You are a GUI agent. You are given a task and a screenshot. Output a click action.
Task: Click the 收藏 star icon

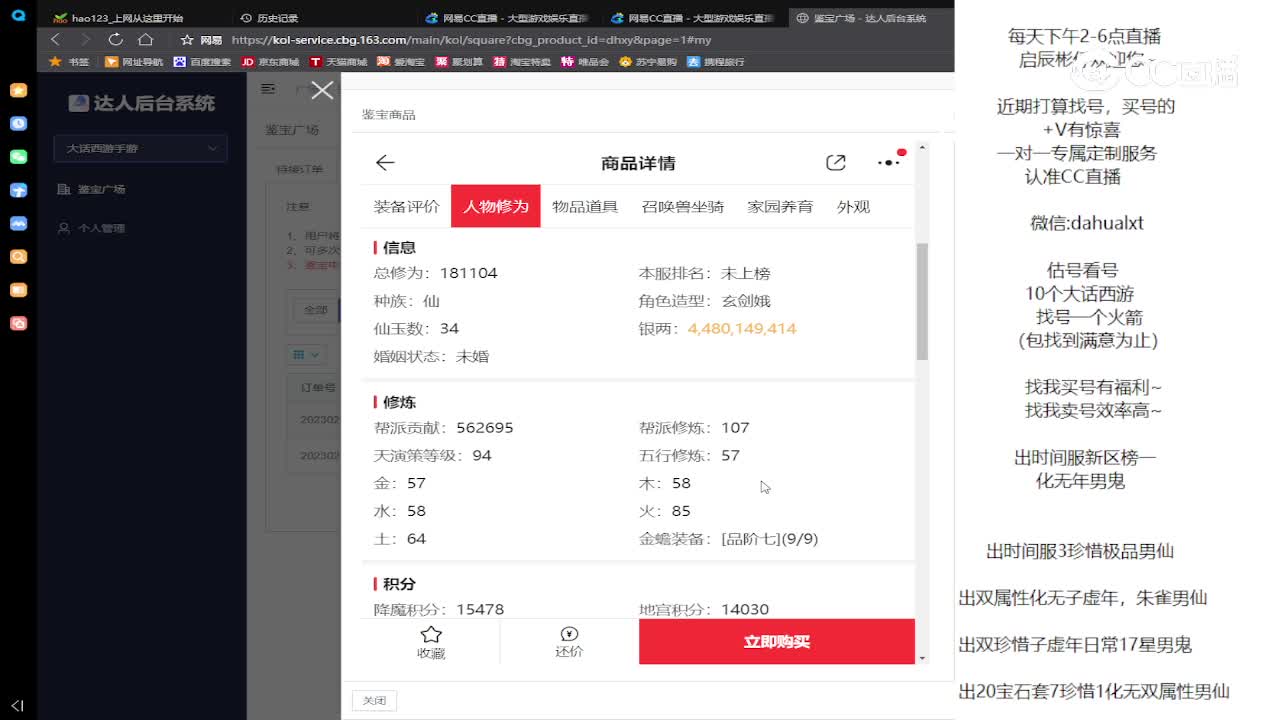click(x=431, y=634)
